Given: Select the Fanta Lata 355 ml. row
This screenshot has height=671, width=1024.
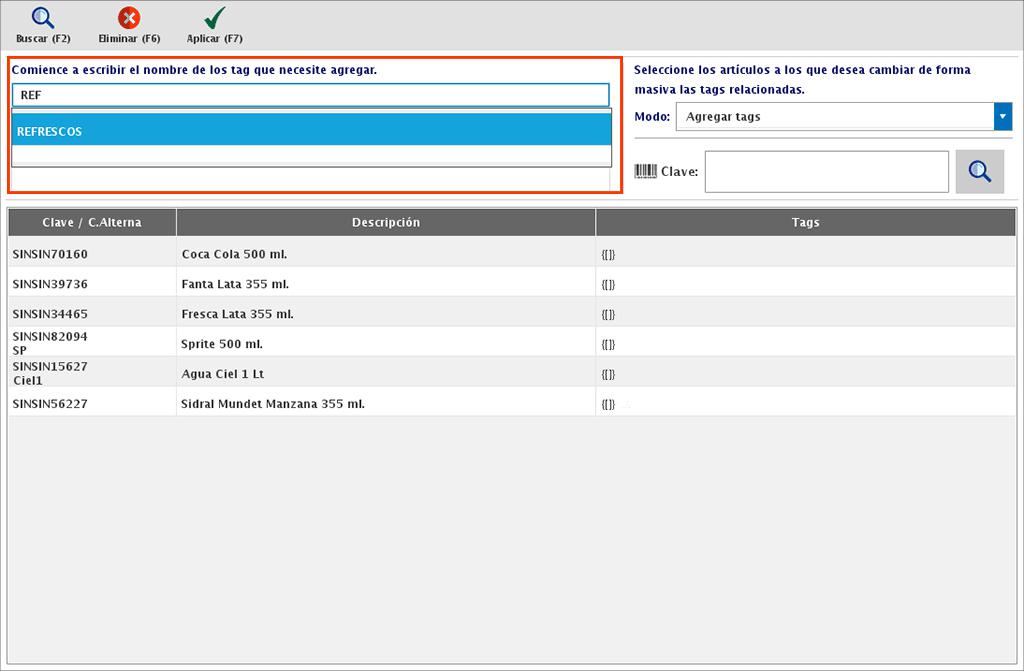Looking at the screenshot, I should click(x=386, y=284).
